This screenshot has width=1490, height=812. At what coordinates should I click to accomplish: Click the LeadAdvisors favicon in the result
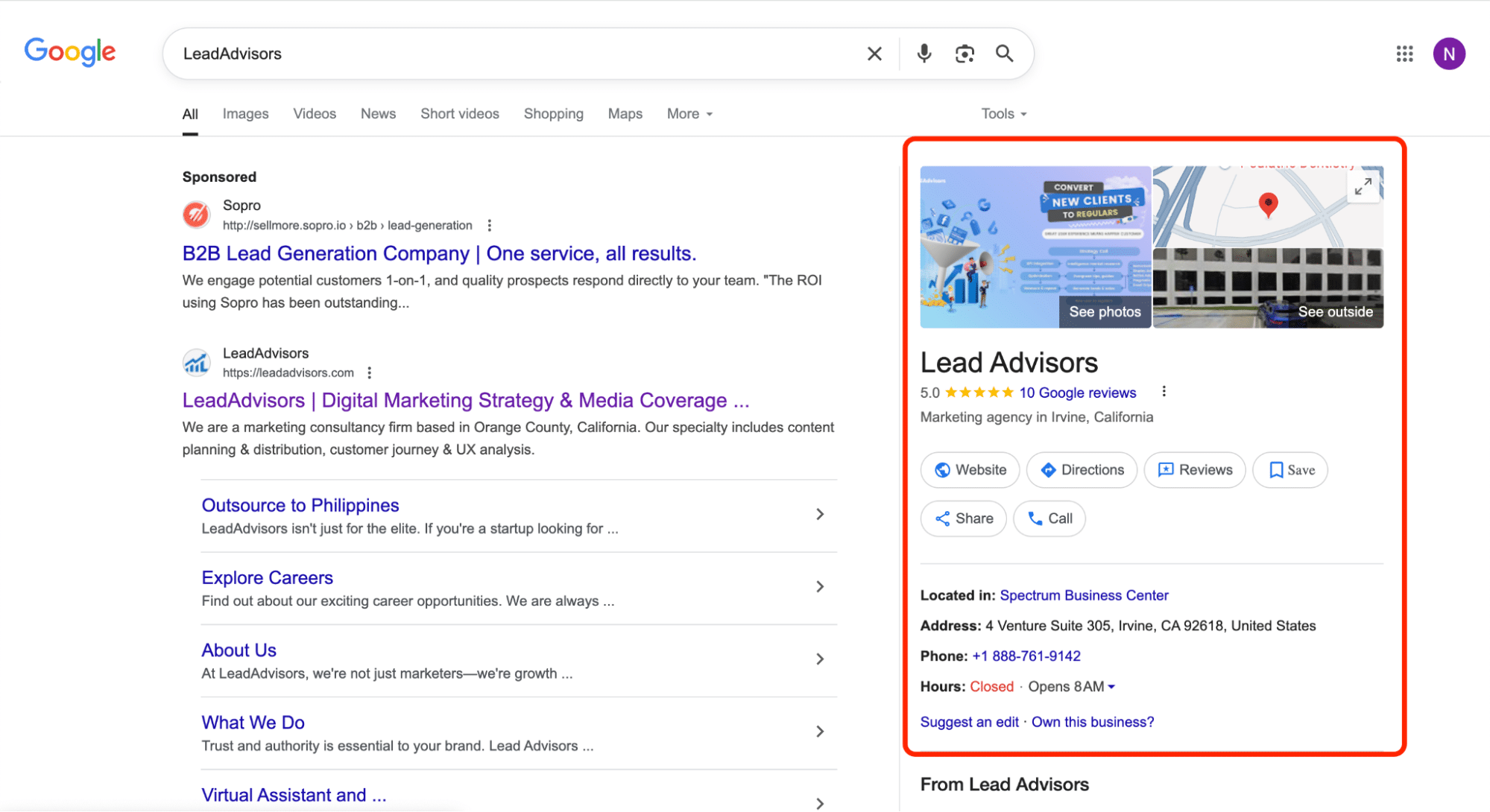point(196,362)
